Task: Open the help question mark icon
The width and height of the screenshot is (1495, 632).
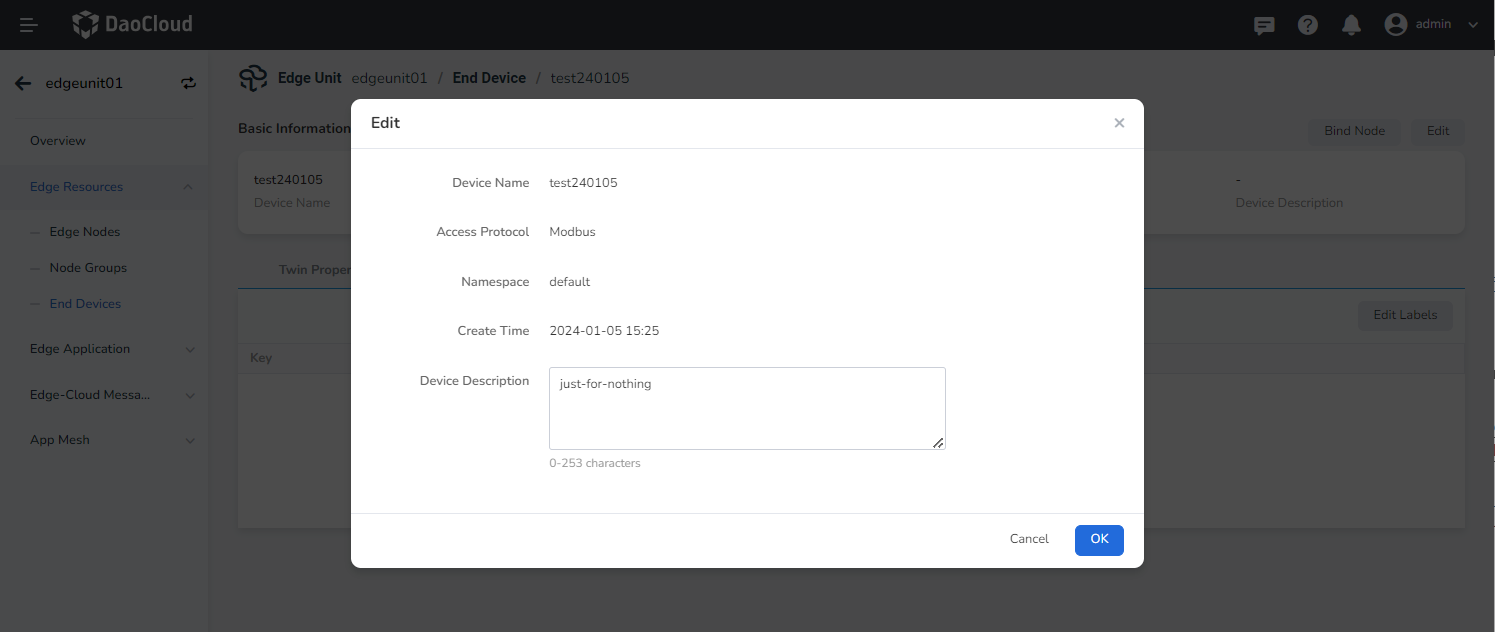Action: 1308,25
